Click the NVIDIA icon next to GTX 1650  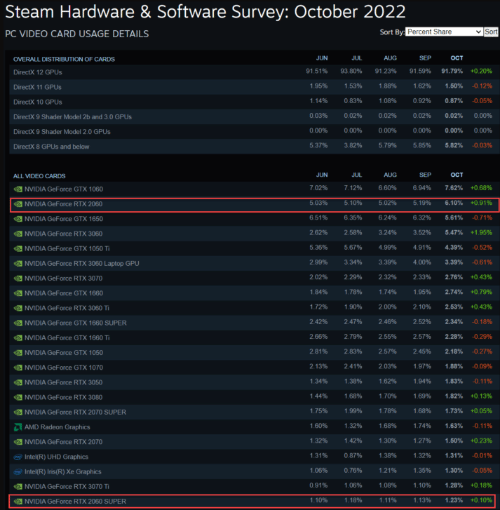pos(18,219)
